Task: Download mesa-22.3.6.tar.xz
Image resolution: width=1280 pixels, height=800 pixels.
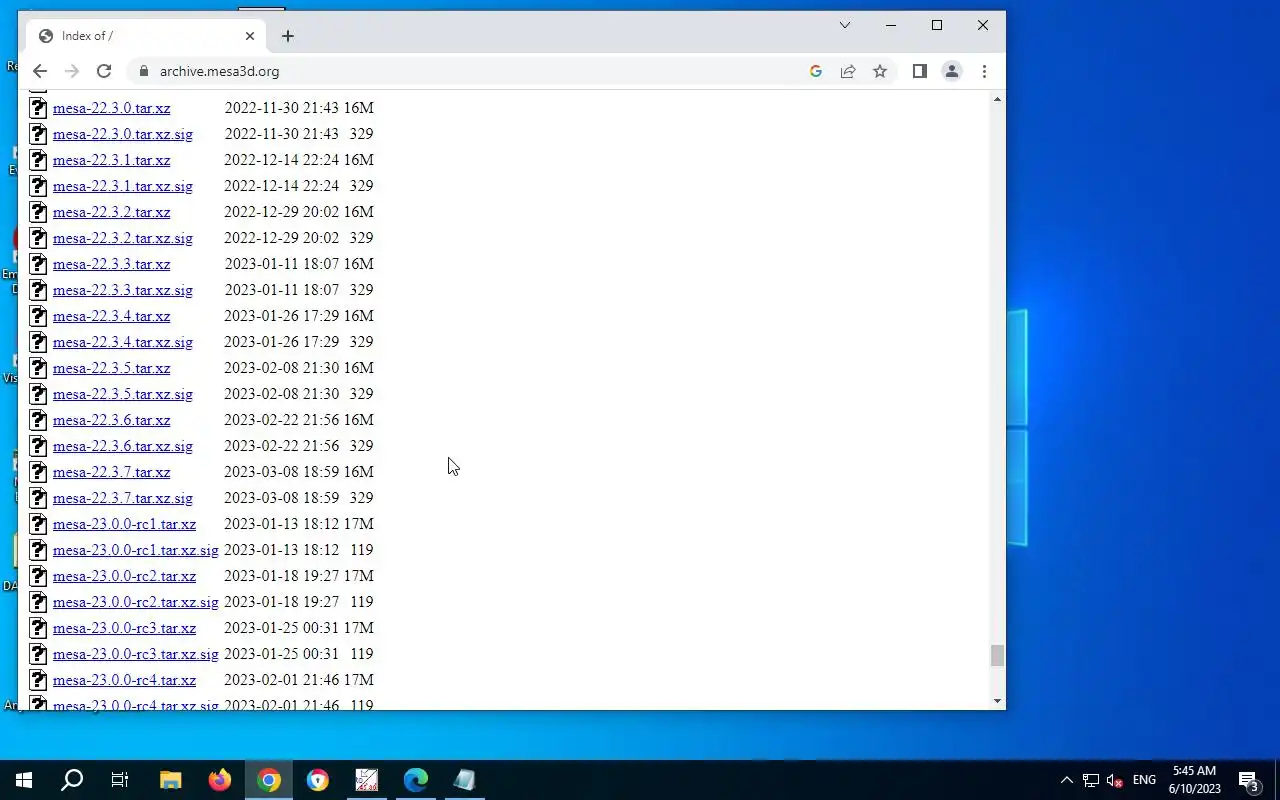Action: pyautogui.click(x=111, y=420)
